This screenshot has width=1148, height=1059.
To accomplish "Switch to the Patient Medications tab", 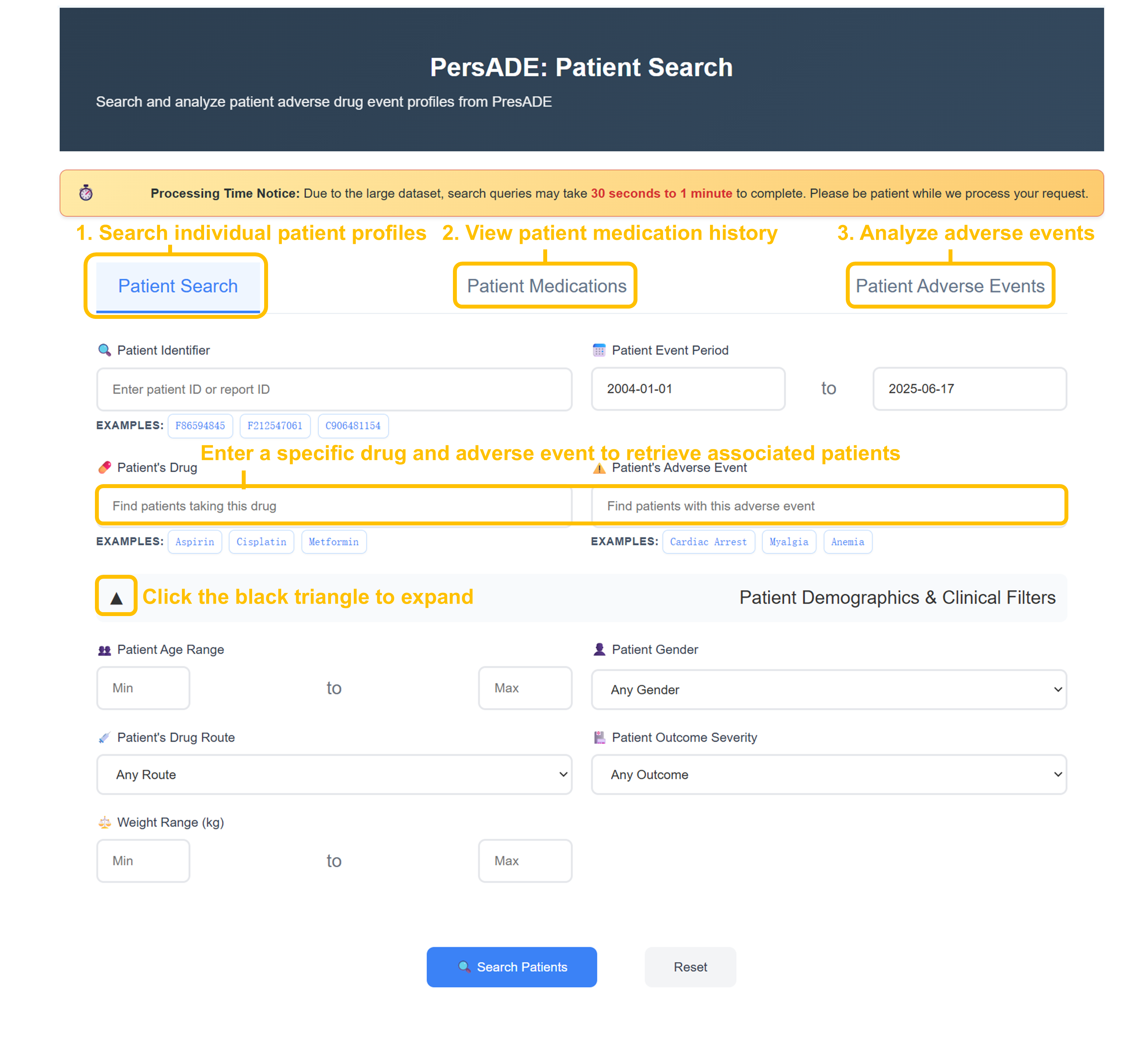I will pyautogui.click(x=546, y=286).
